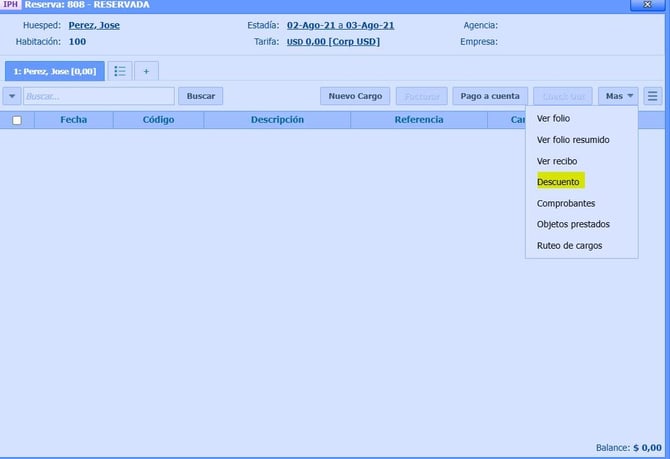Click into the Buscar search field
Image resolution: width=670 pixels, height=459 pixels.
coord(98,96)
